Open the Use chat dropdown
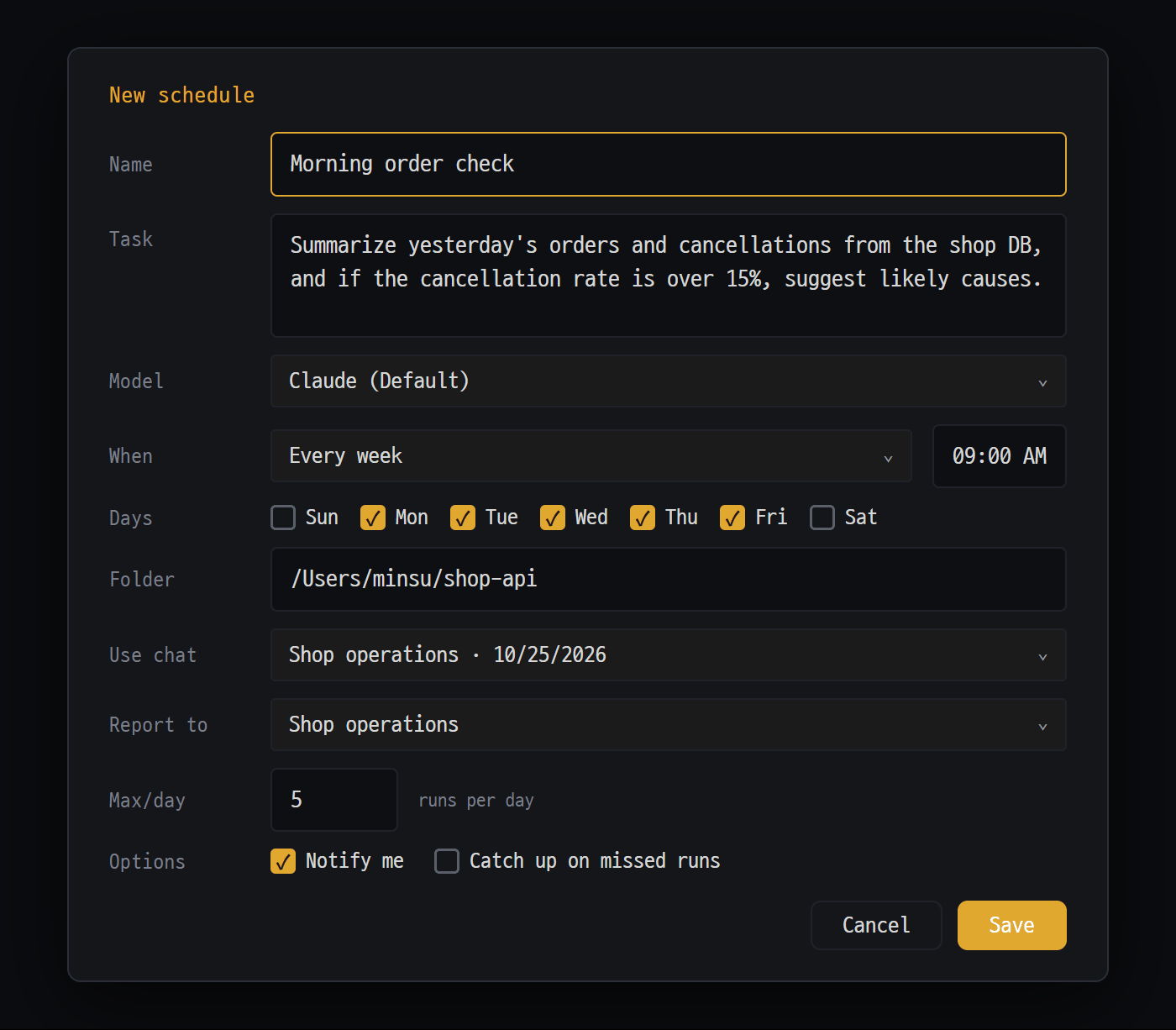Viewport: 1176px width, 1030px height. (x=668, y=654)
